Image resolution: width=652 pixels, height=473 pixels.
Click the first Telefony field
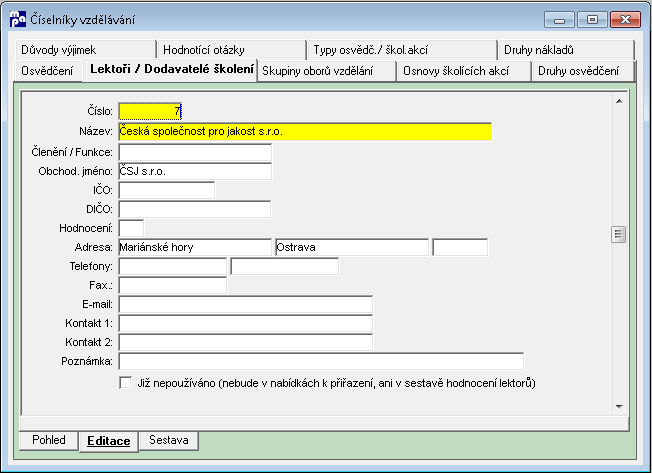click(x=173, y=266)
